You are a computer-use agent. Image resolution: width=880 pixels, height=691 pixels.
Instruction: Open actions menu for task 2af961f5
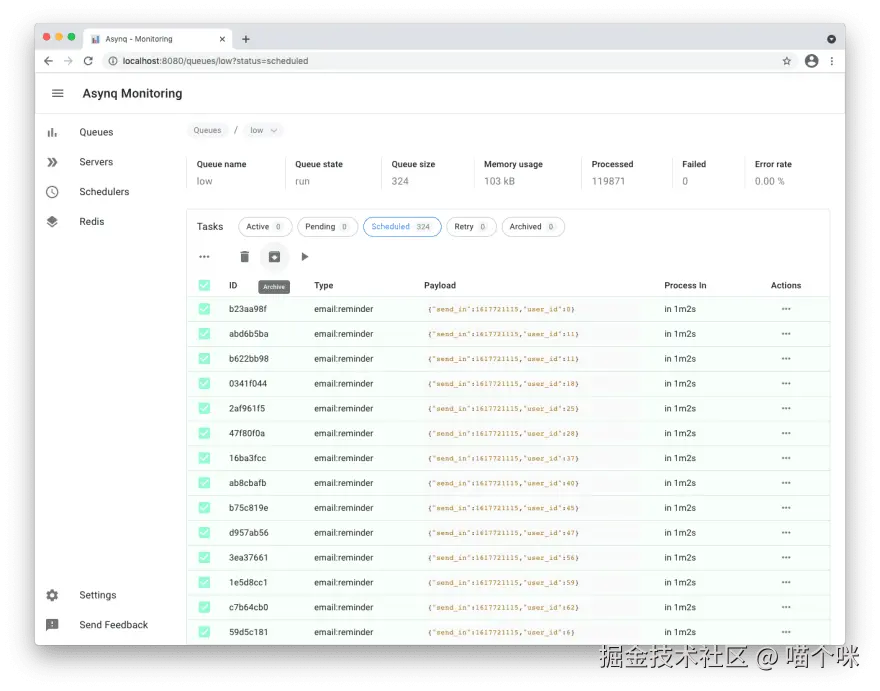pyautogui.click(x=786, y=408)
